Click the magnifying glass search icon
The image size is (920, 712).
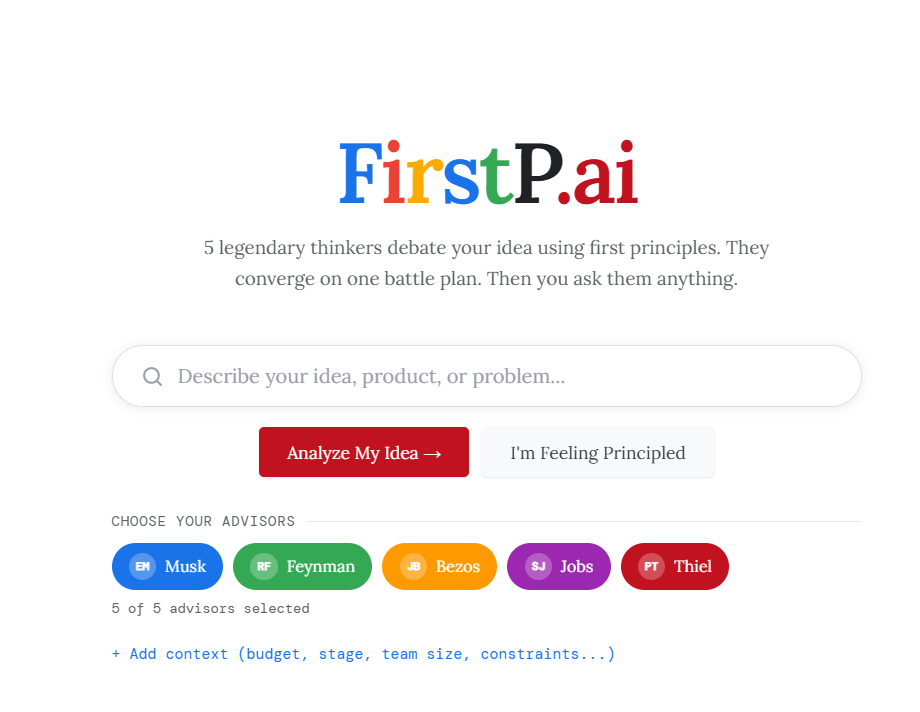(x=152, y=376)
